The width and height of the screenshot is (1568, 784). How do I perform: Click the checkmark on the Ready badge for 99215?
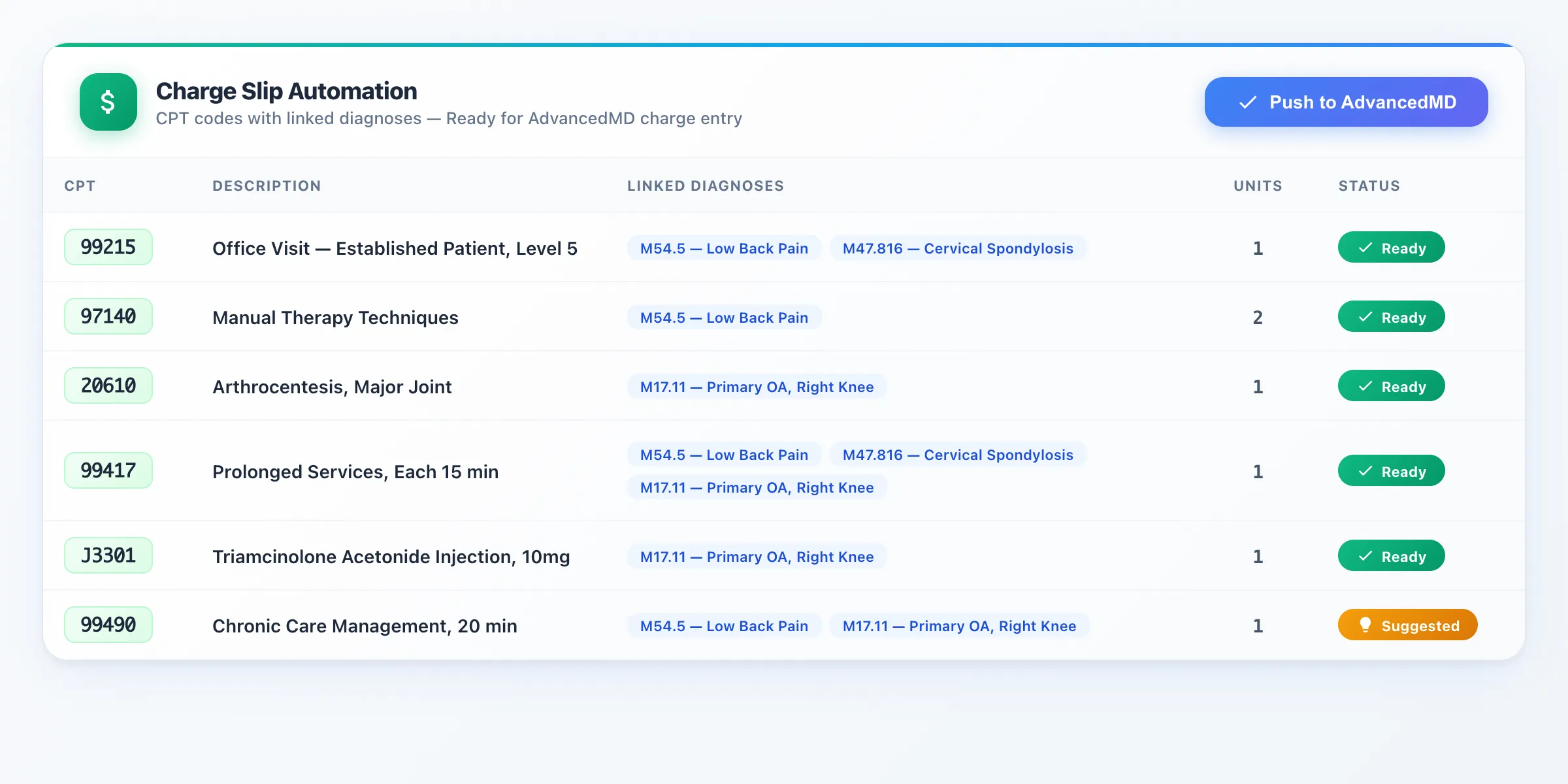(1364, 248)
